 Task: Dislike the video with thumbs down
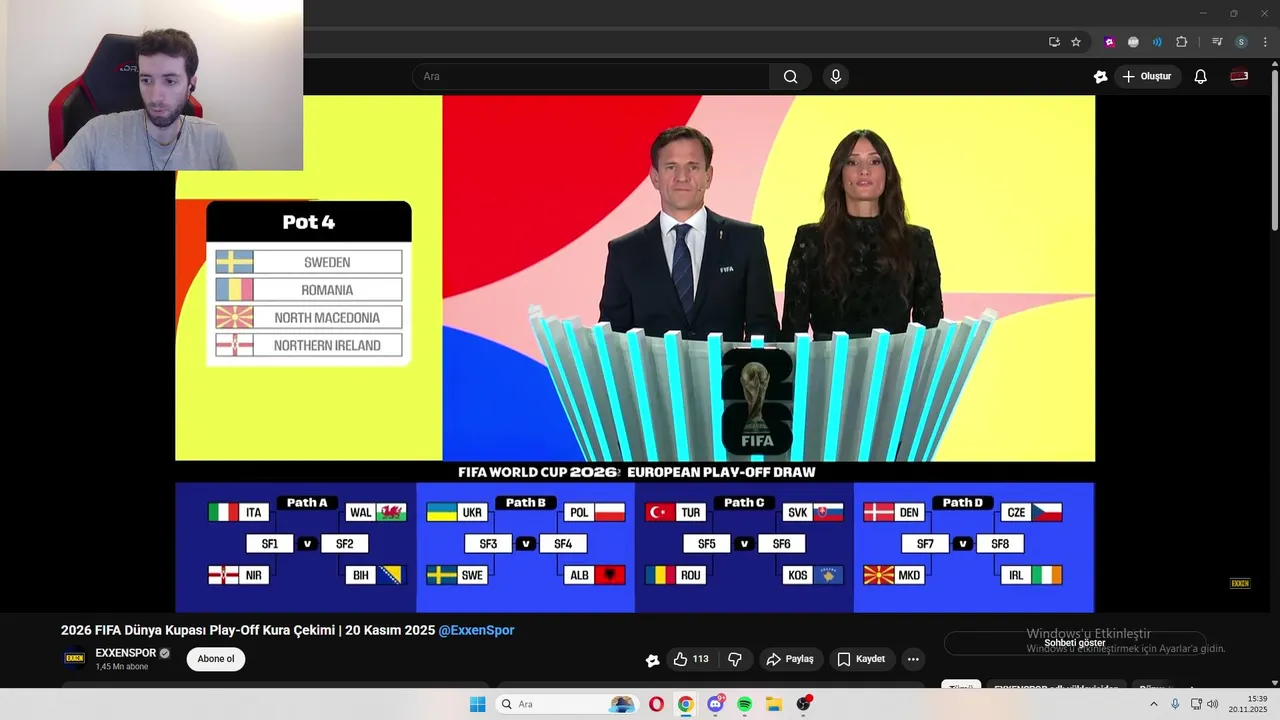point(735,659)
